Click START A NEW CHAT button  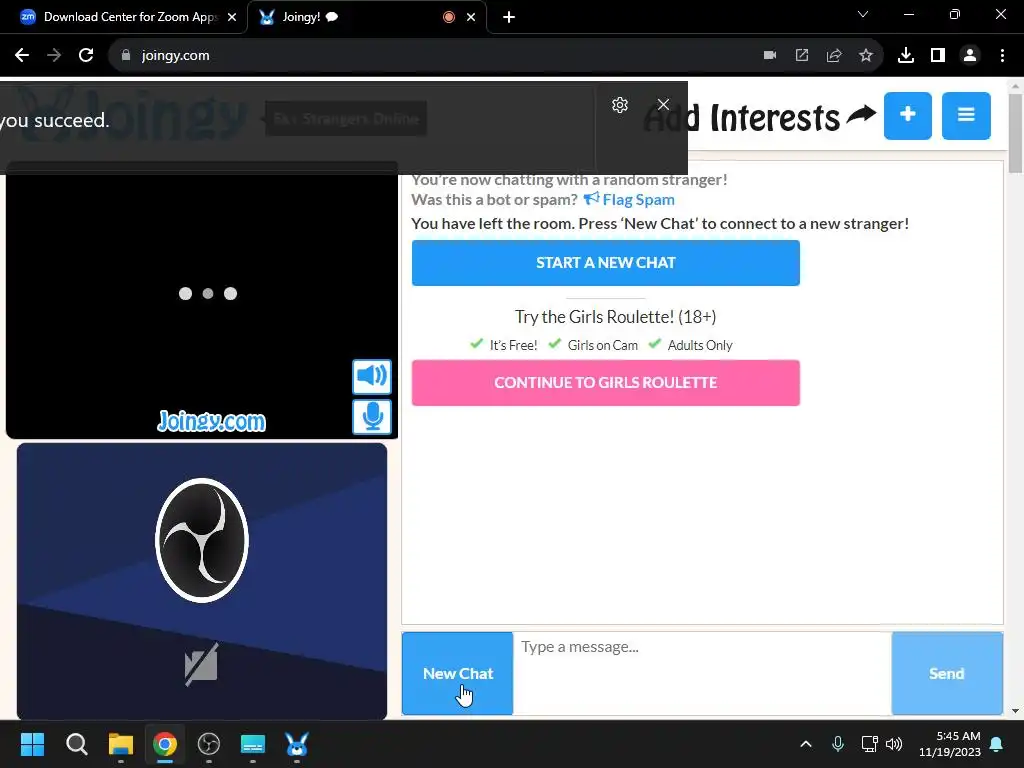point(605,263)
